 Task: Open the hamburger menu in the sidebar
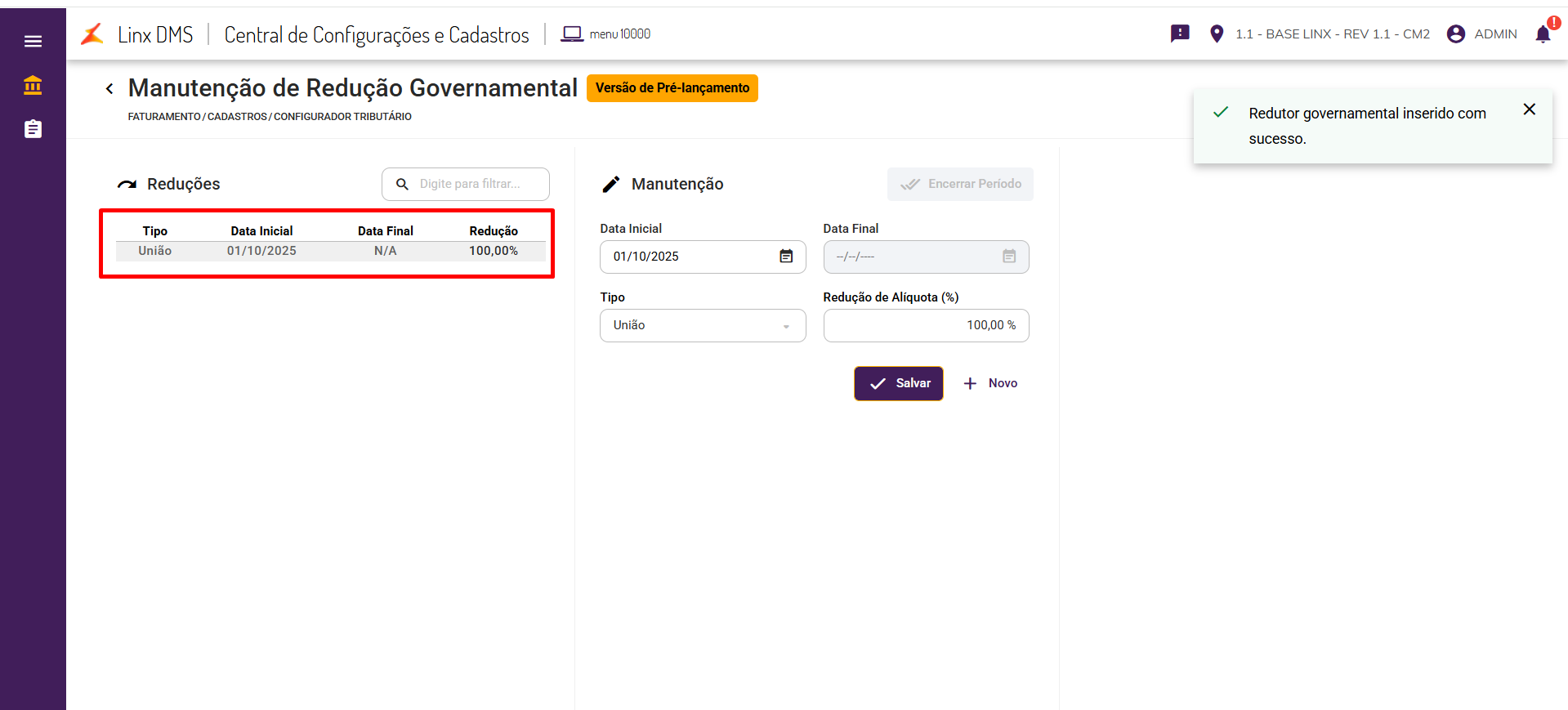pos(33,41)
